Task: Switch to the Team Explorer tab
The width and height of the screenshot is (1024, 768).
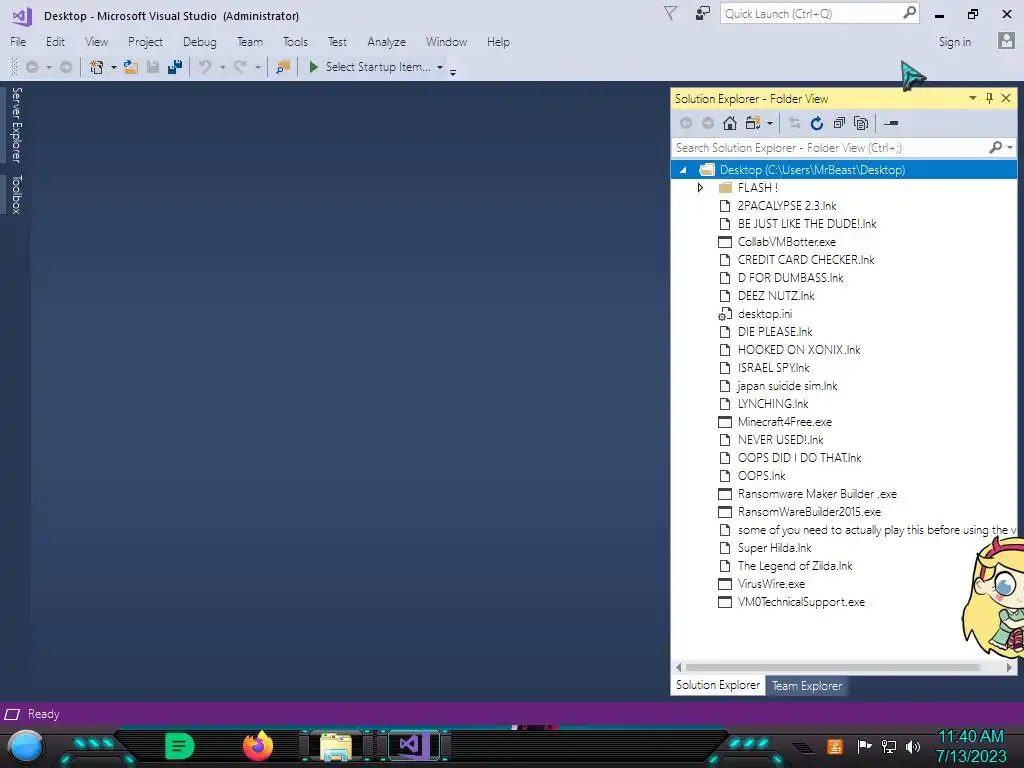Action: (x=807, y=686)
